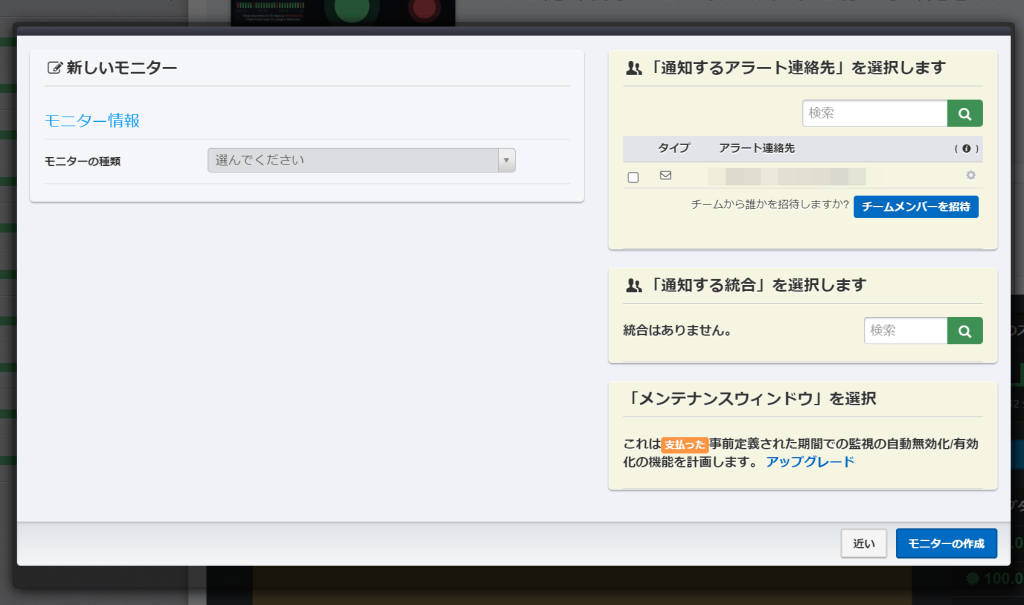The height and width of the screenshot is (605, 1024).
Task: Select the モニター情報 section heading
Action: pyautogui.click(x=92, y=120)
